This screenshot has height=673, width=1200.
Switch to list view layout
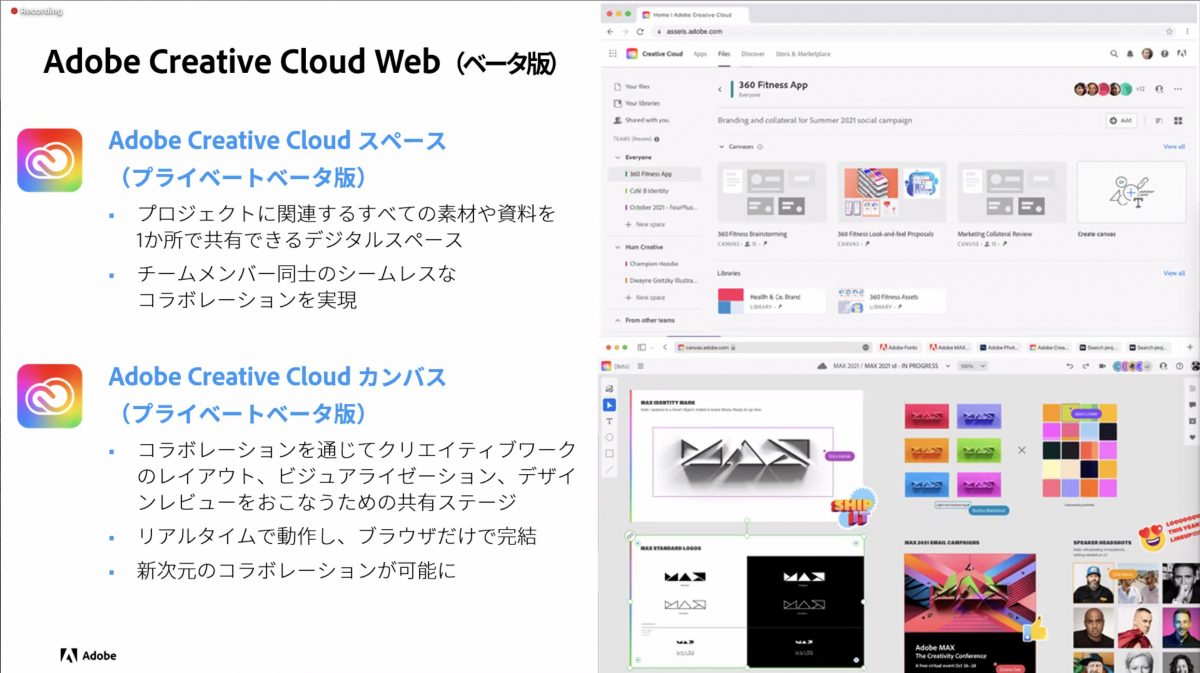(x=1158, y=120)
